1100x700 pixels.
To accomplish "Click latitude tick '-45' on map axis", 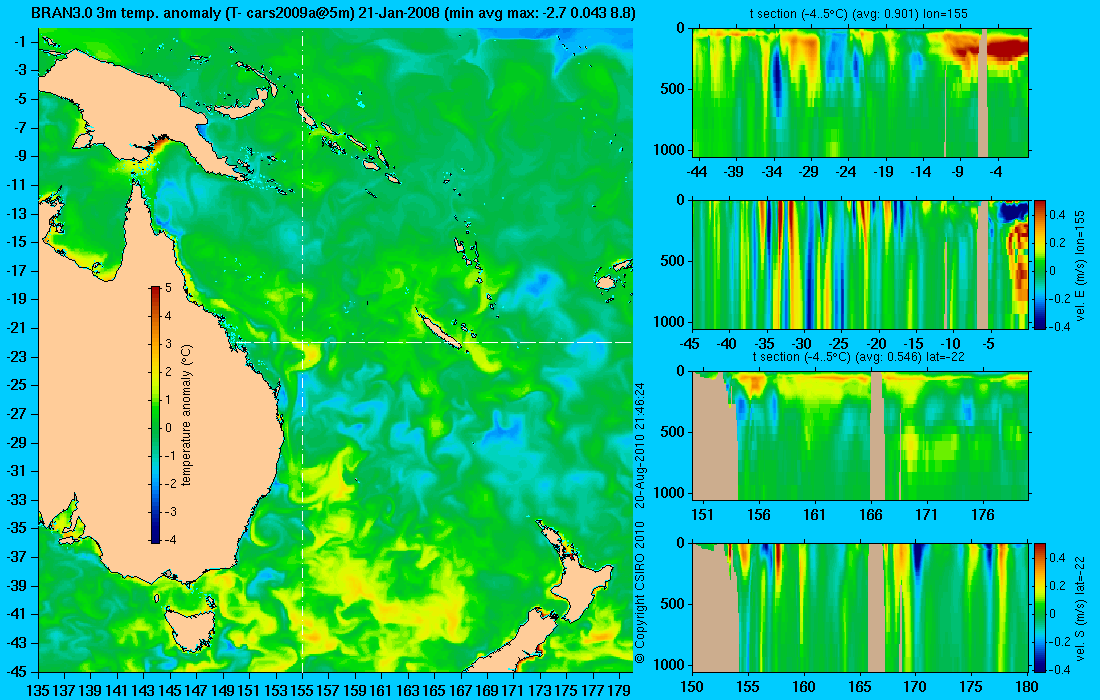I will tap(17, 671).
